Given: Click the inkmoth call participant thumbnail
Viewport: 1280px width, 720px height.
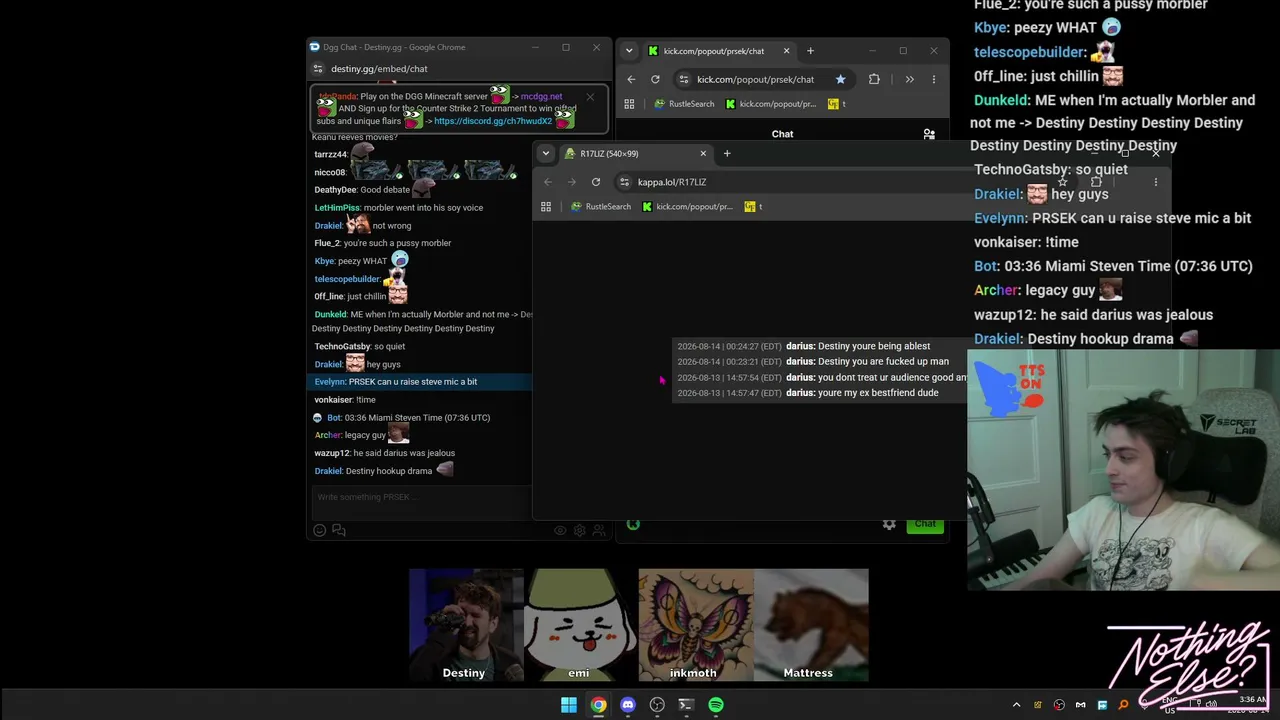Looking at the screenshot, I should pos(695,625).
